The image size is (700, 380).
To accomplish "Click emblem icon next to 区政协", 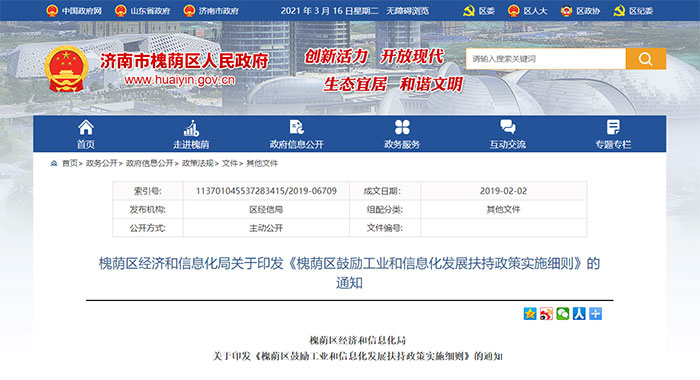I will (x=567, y=11).
